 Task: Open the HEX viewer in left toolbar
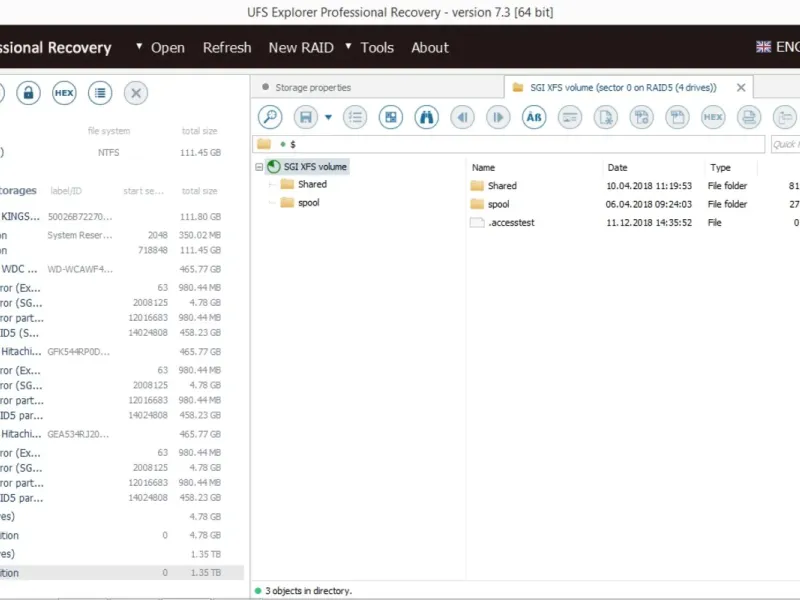point(64,93)
